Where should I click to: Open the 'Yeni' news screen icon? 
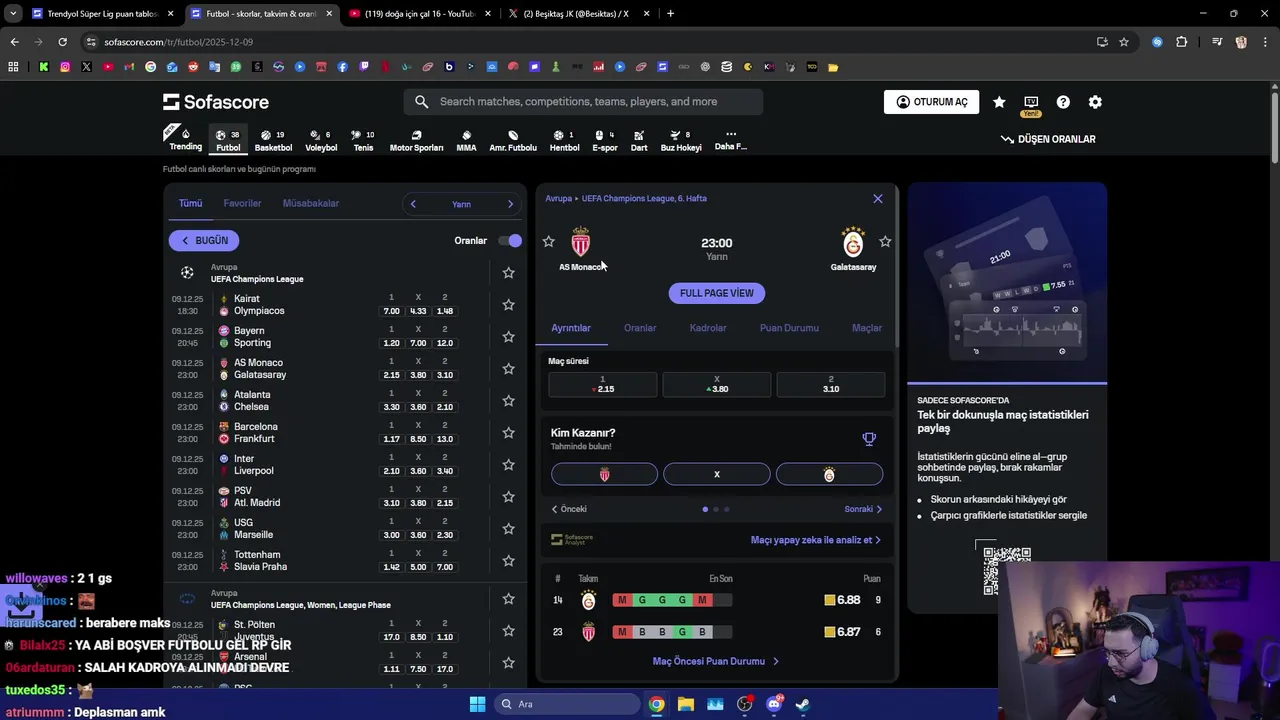(x=1031, y=105)
